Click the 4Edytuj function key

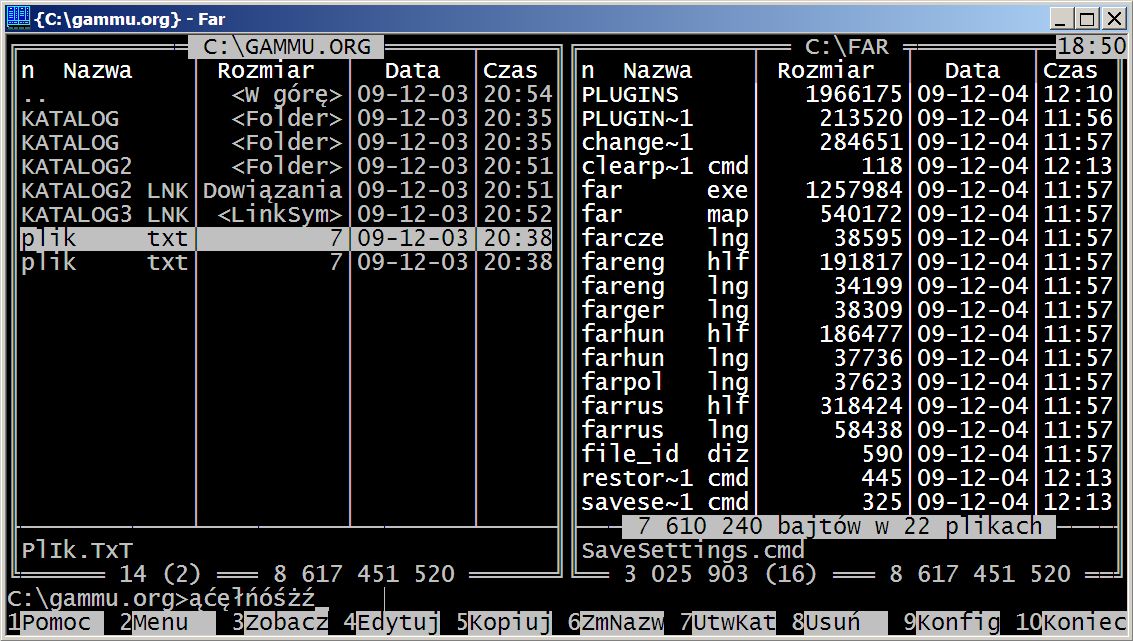coord(392,622)
